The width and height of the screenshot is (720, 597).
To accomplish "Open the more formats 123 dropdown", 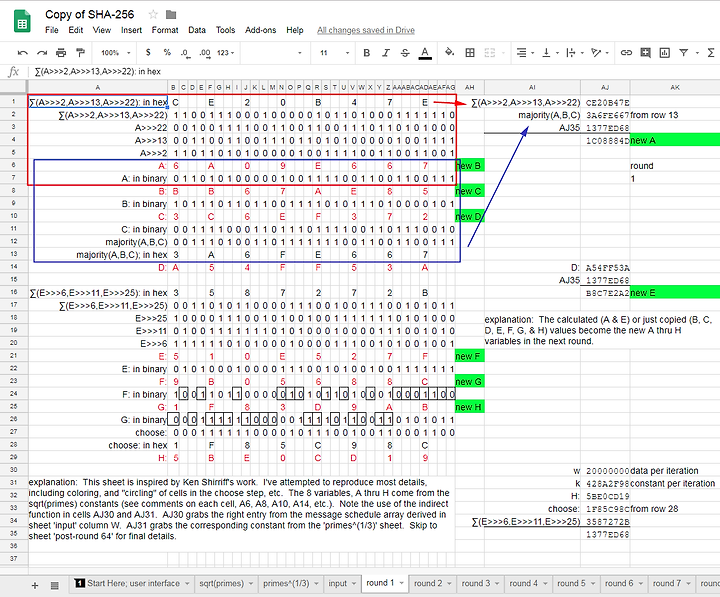I will 225,53.
